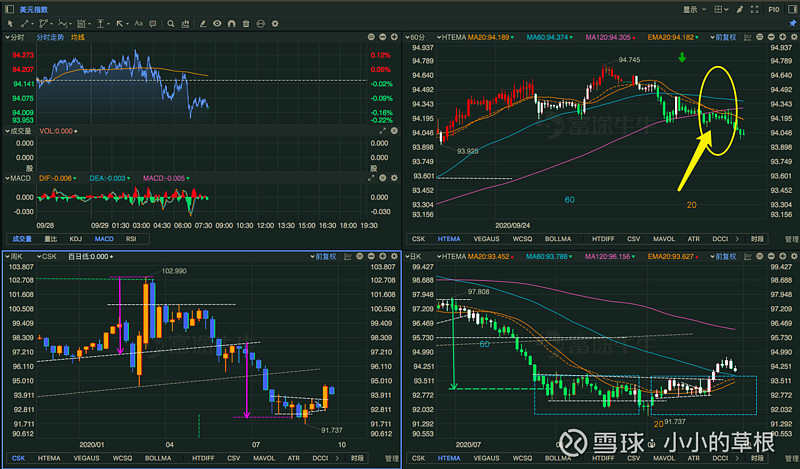
Task: Zoom in the 分时 chart with plus
Action: [x=394, y=37]
